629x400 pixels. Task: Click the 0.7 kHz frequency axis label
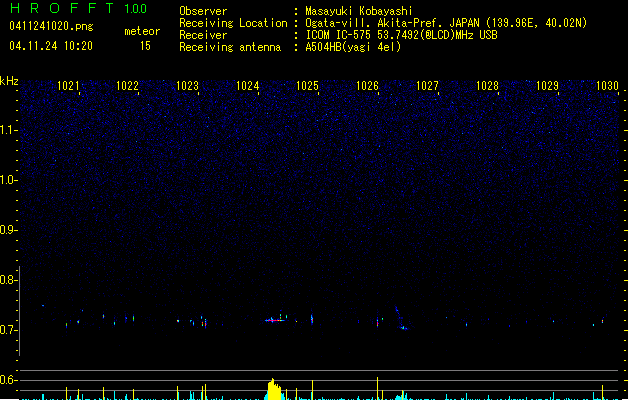[x=7, y=330]
